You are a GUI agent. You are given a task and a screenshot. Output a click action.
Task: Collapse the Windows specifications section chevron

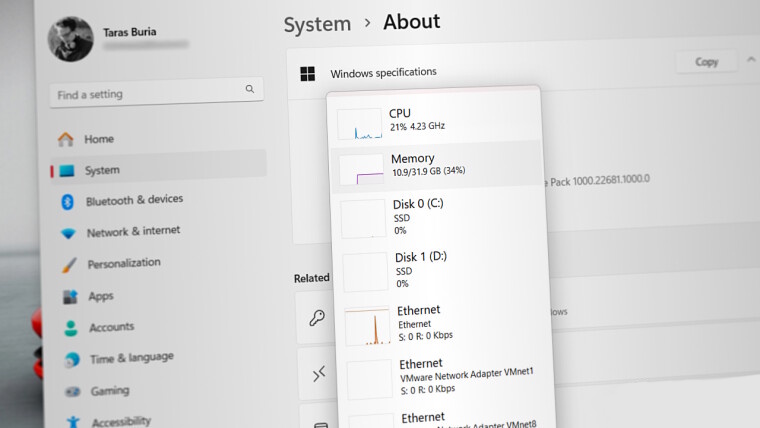point(751,61)
